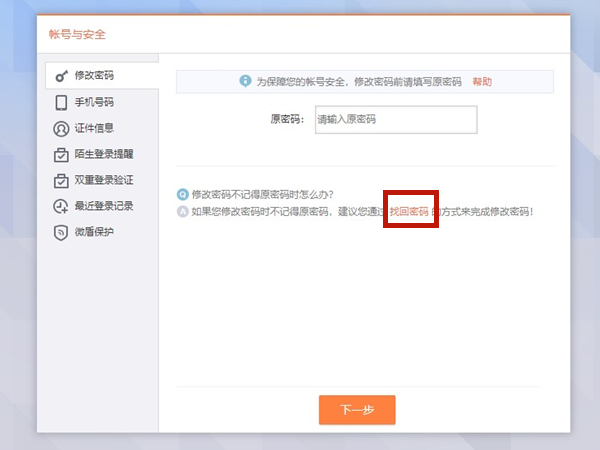The height and width of the screenshot is (450, 600).
Task: Click the shield icon beside 微盾保护
Action: [61, 232]
